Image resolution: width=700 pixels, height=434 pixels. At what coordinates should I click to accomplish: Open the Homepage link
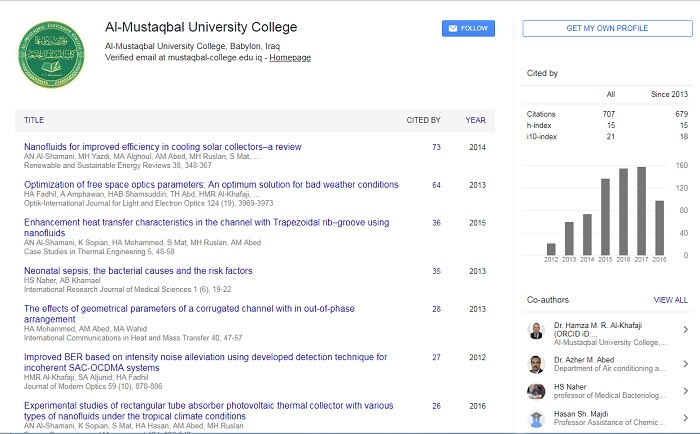click(290, 58)
